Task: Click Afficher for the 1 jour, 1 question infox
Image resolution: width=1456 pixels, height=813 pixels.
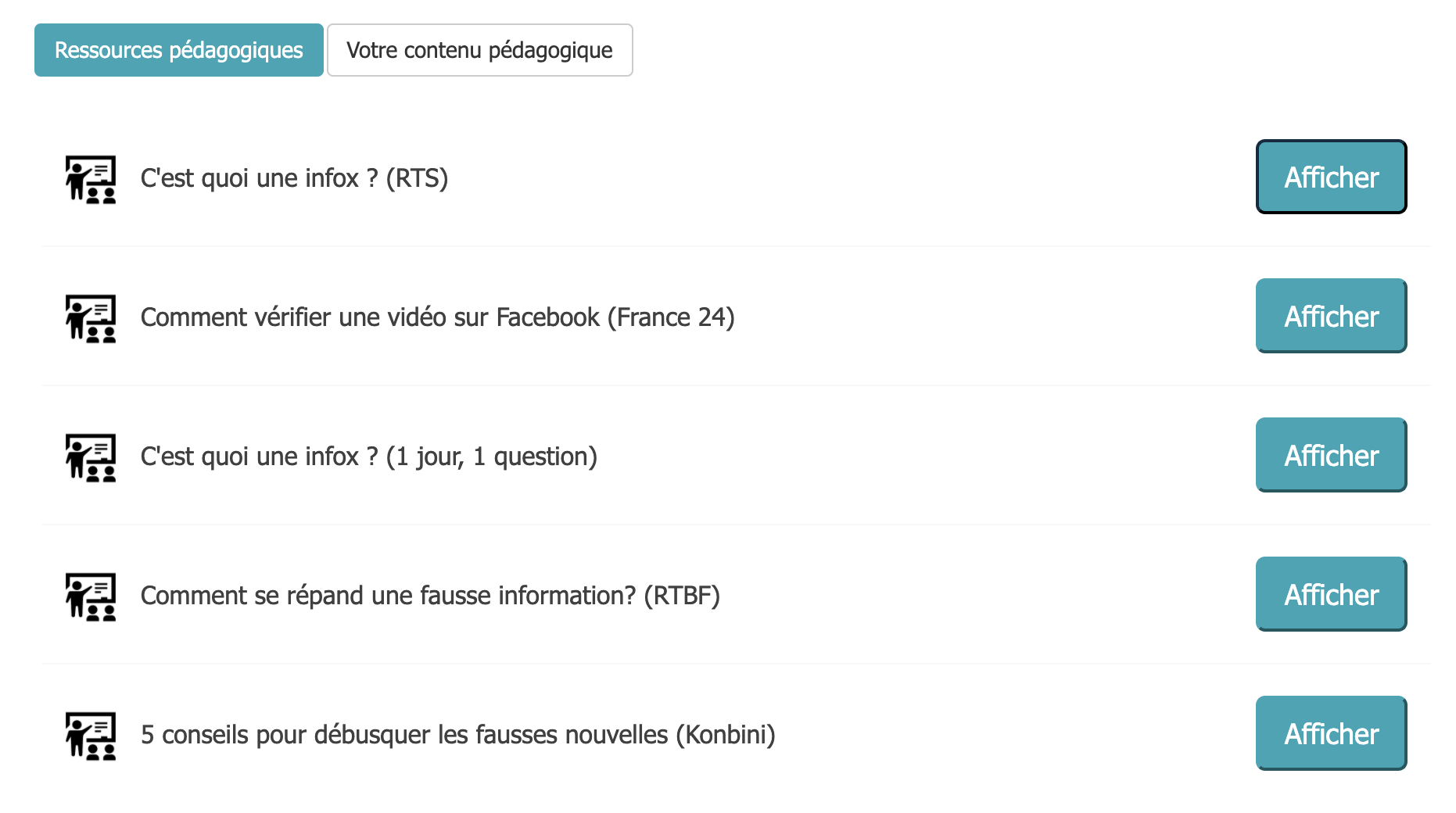Action: tap(1331, 455)
